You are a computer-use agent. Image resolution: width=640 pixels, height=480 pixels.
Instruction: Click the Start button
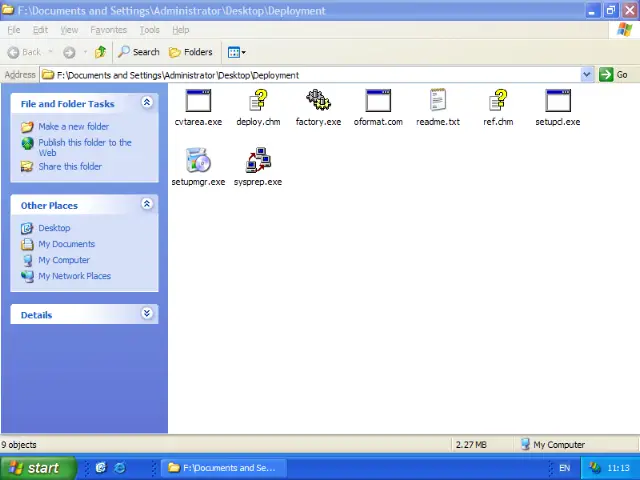pos(38,468)
